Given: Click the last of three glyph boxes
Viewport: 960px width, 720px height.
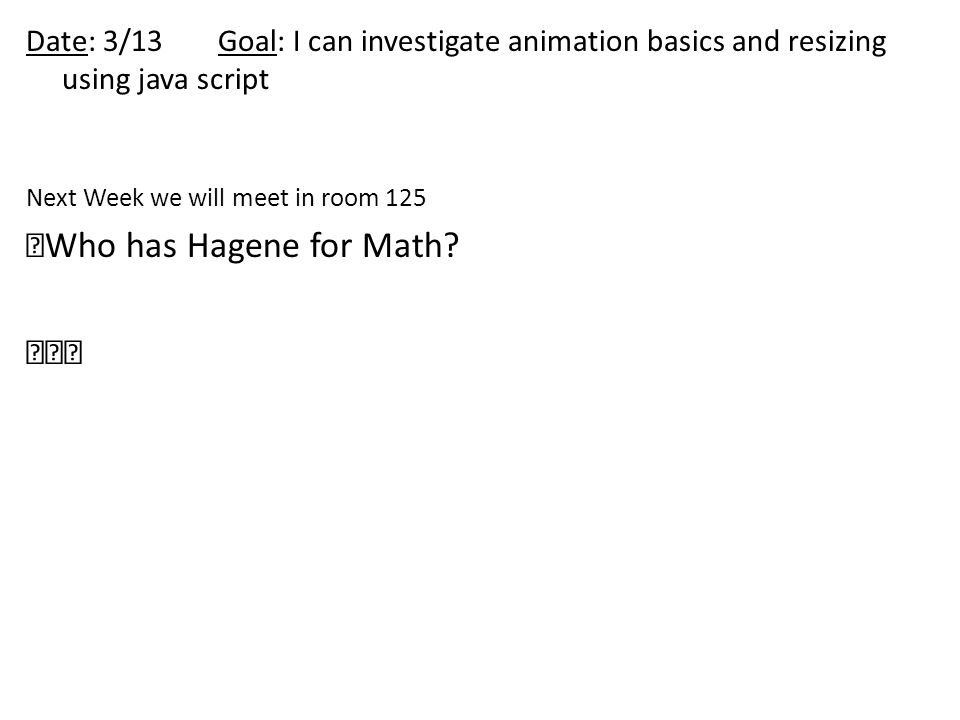Looking at the screenshot, I should (73, 353).
